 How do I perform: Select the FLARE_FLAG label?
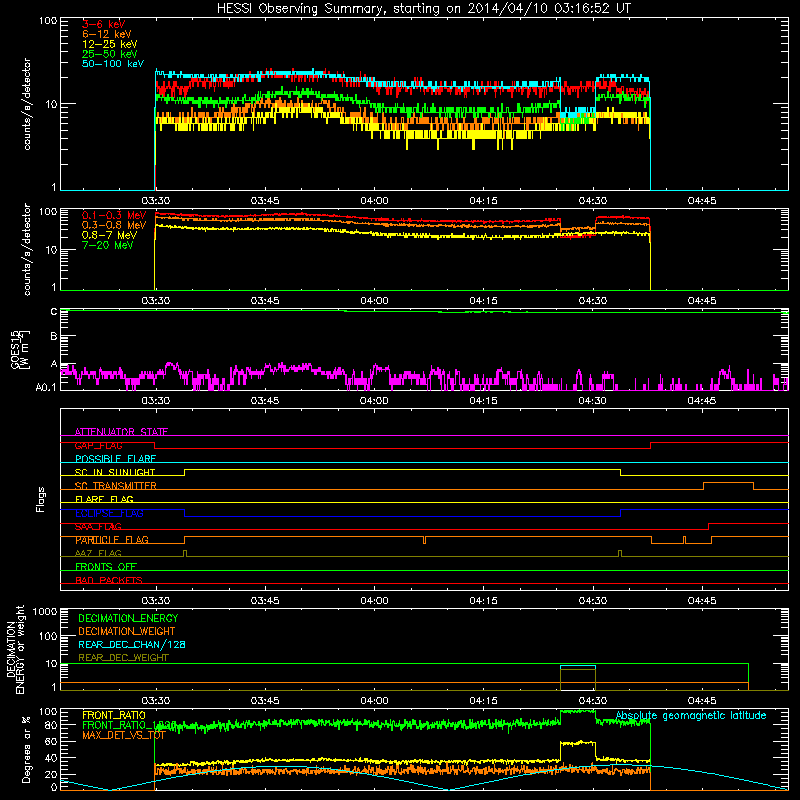point(104,499)
